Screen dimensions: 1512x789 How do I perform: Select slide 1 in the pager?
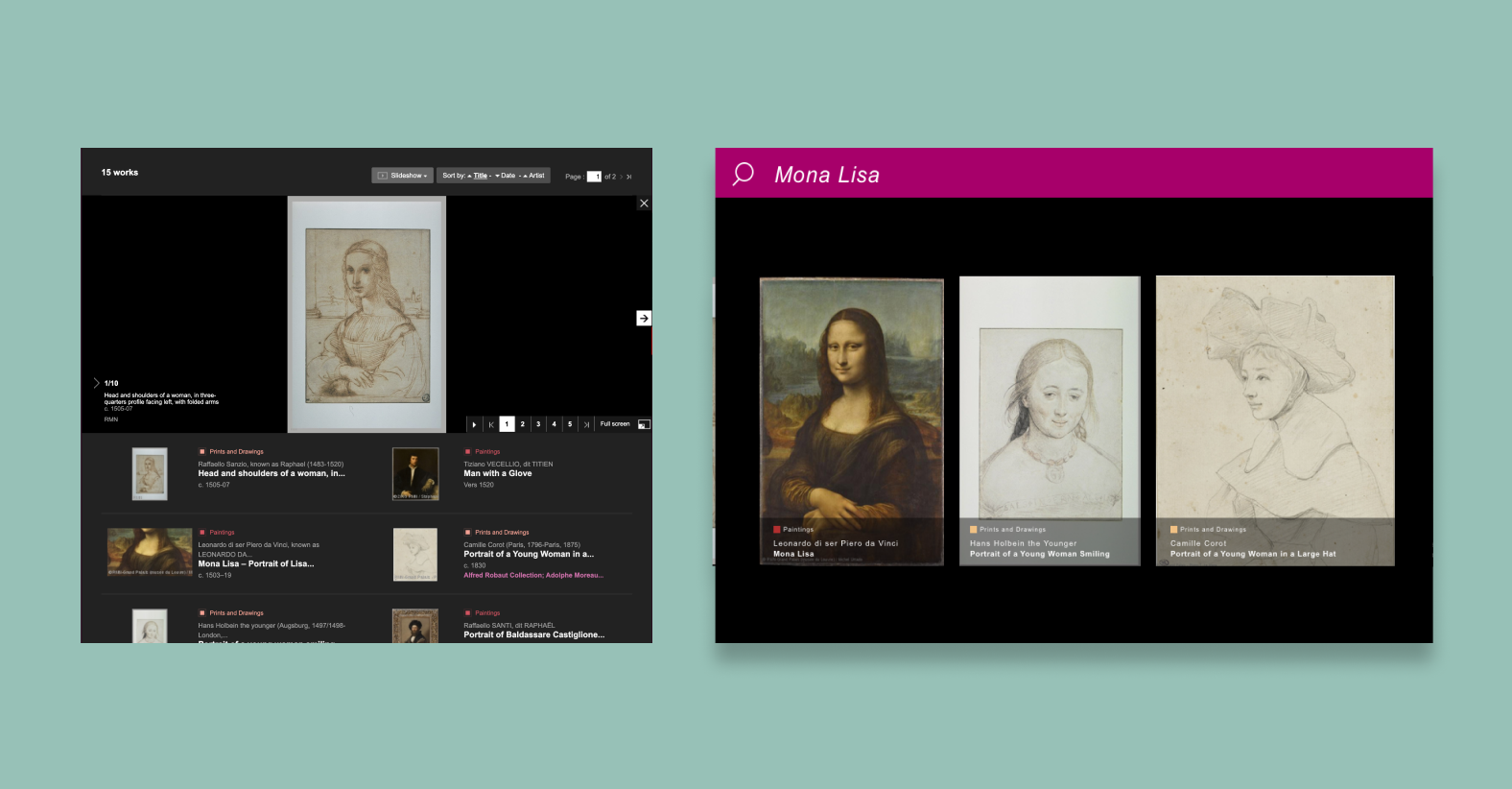pyautogui.click(x=507, y=424)
